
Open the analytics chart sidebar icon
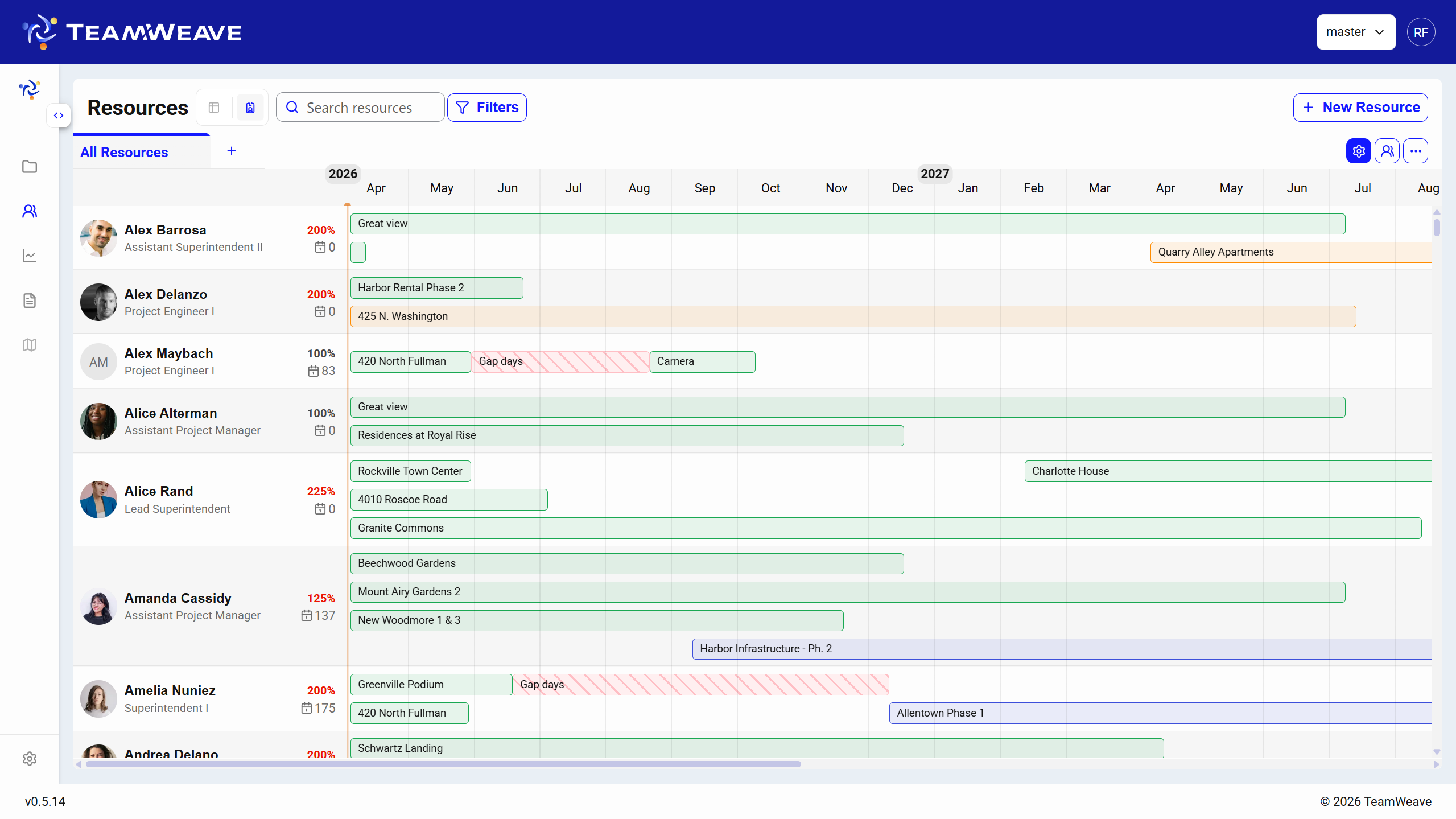click(30, 256)
